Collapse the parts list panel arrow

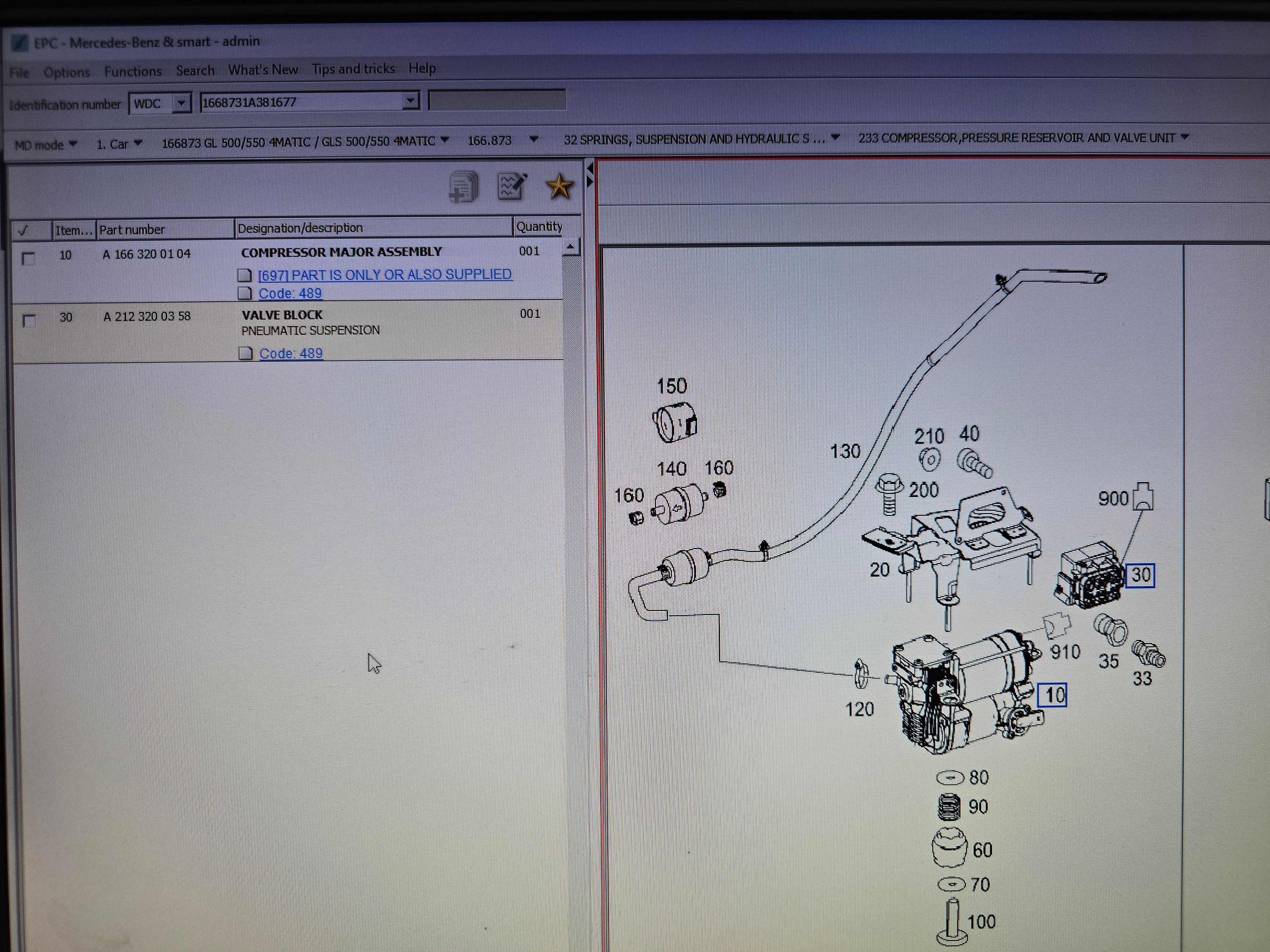pyautogui.click(x=590, y=168)
